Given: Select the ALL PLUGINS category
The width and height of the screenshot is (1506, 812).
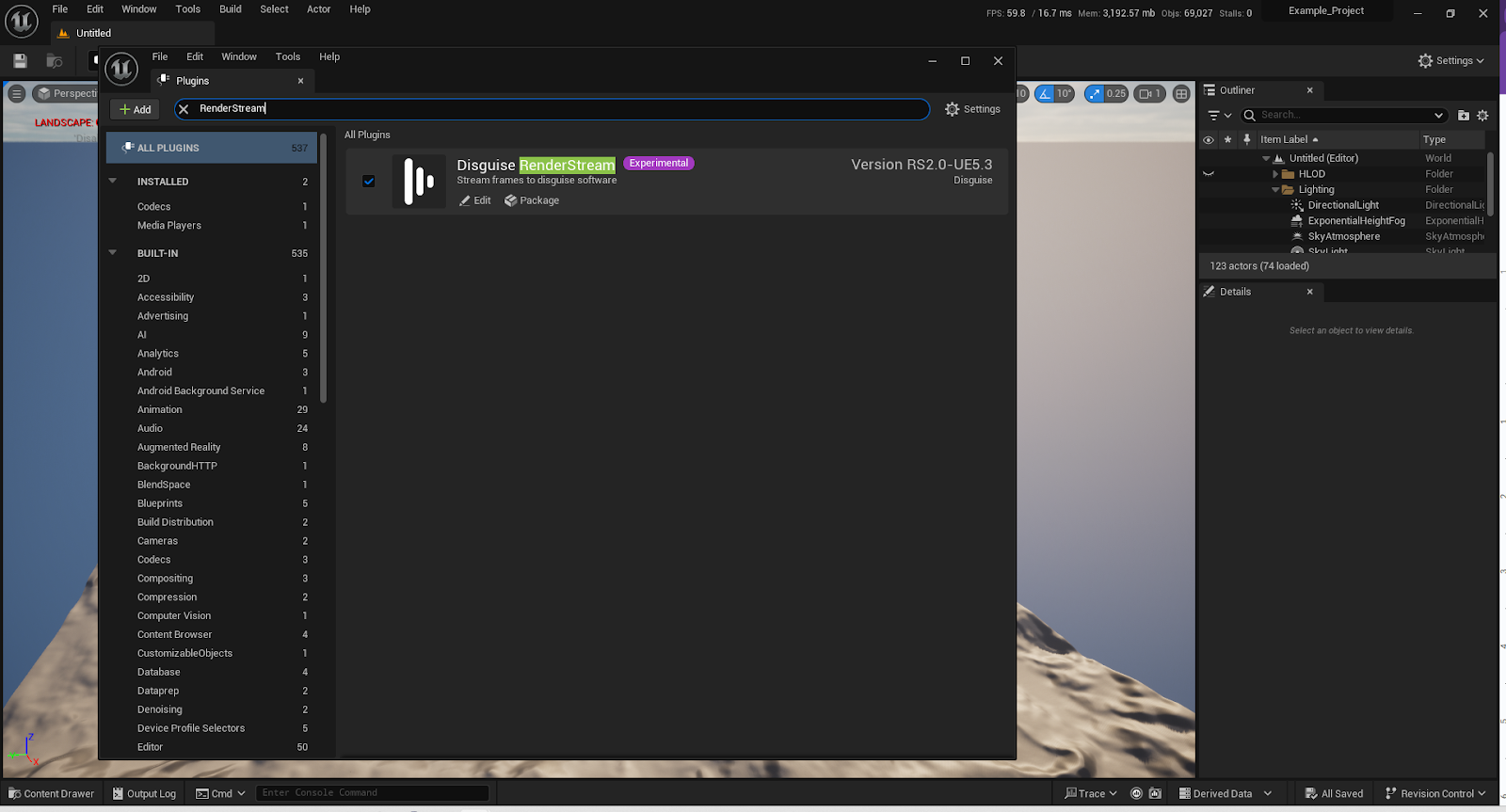Looking at the screenshot, I should (x=212, y=148).
